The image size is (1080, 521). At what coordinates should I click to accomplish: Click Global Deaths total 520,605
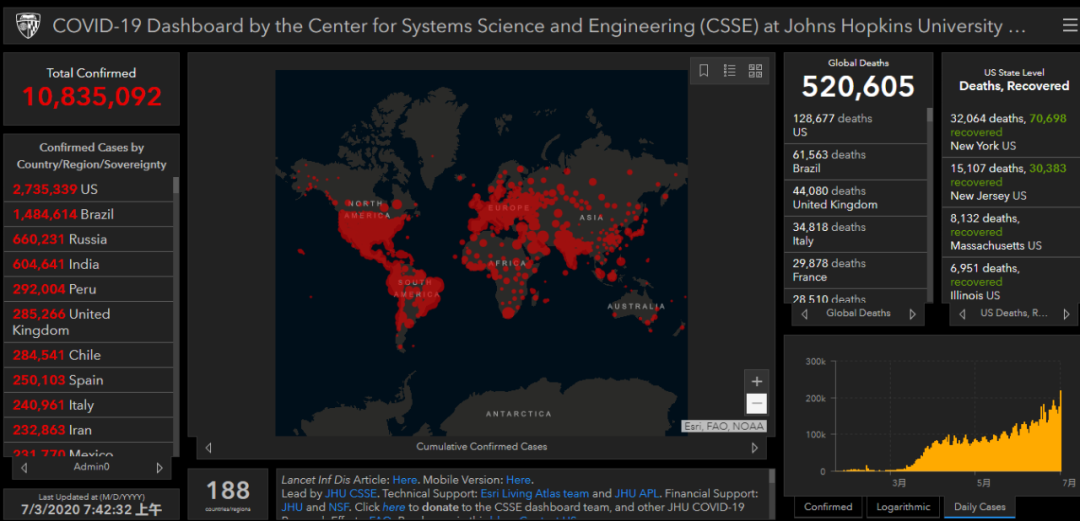pos(858,87)
